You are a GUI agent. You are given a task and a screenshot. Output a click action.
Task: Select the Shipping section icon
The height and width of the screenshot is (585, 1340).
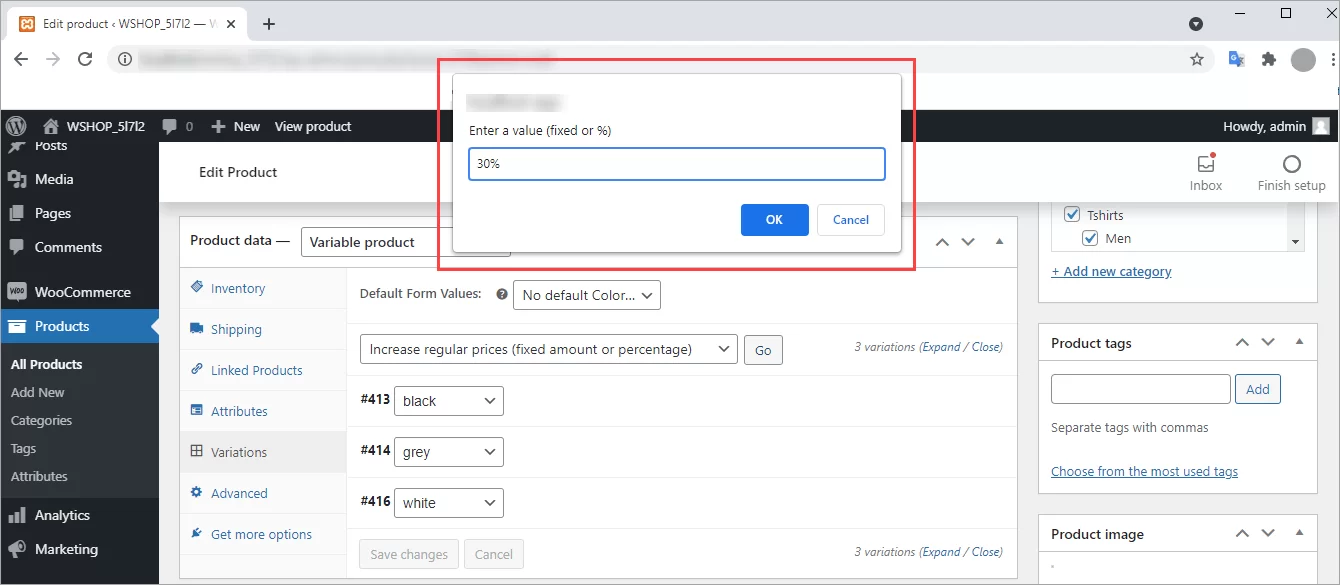click(197, 329)
